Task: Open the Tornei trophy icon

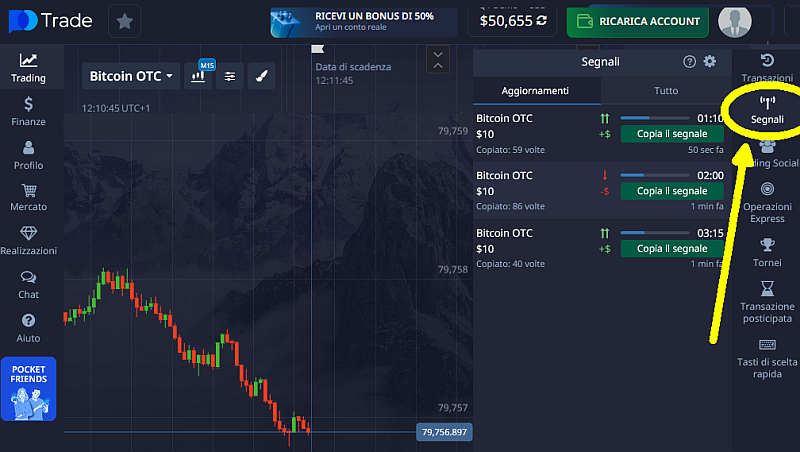Action: point(767,251)
